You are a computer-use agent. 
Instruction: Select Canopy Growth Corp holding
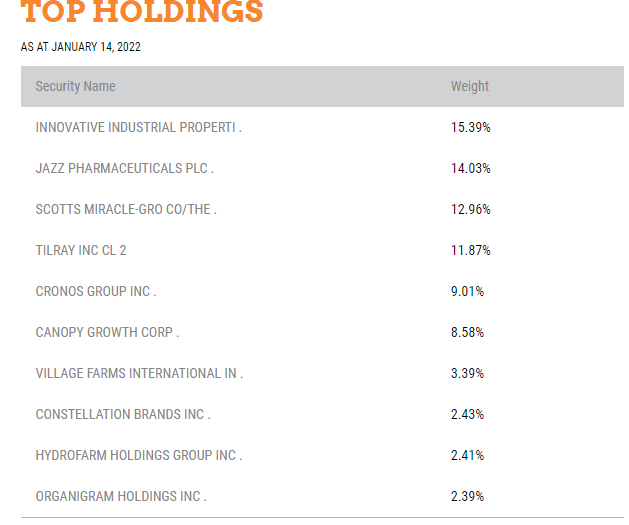[x=107, y=332]
